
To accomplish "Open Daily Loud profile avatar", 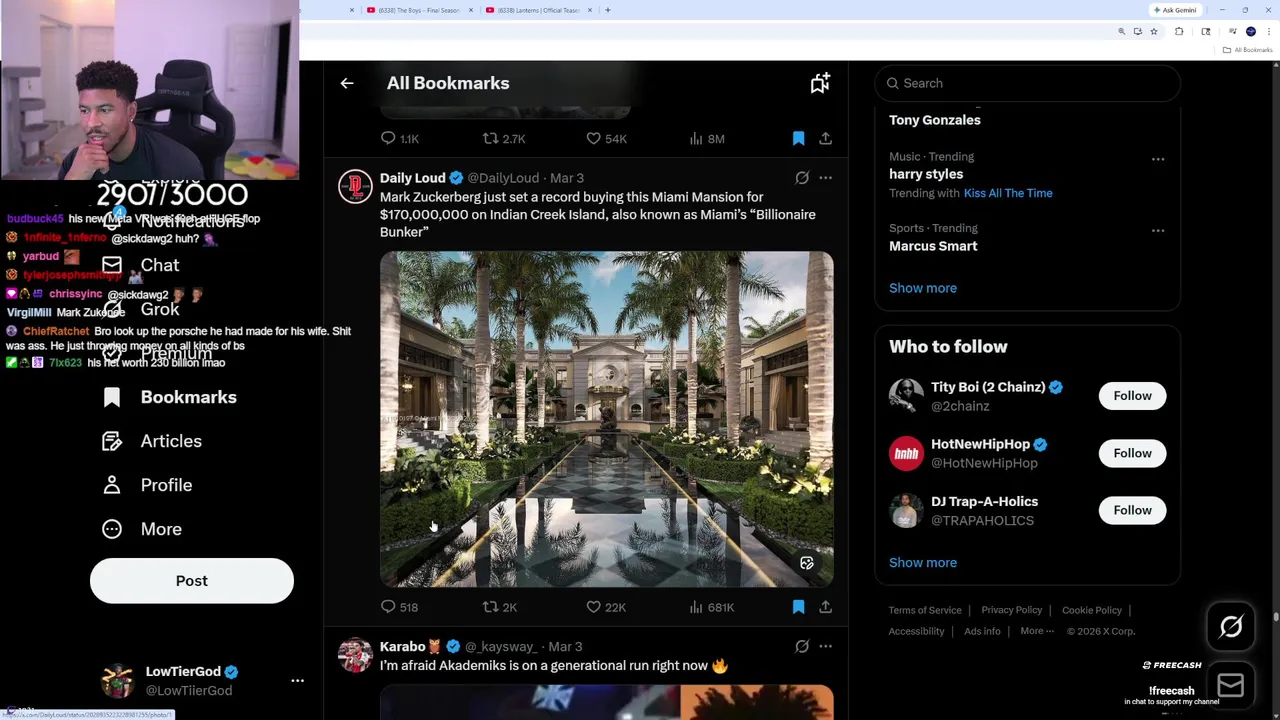I will pos(355,187).
